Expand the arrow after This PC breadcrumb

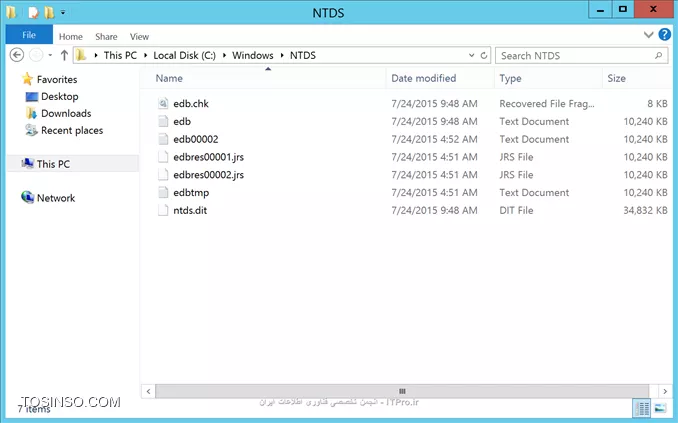[x=145, y=55]
